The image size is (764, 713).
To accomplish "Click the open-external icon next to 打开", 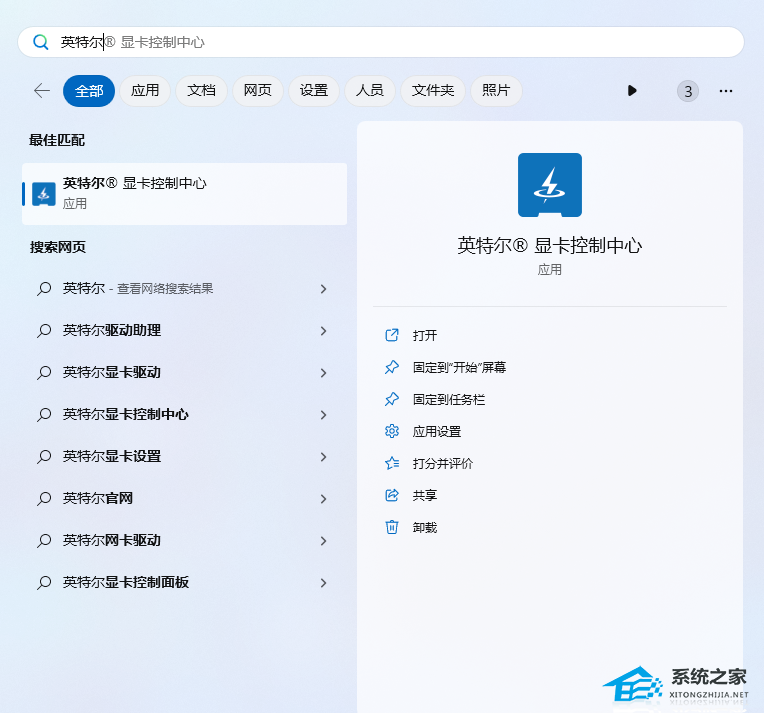I will (392, 335).
